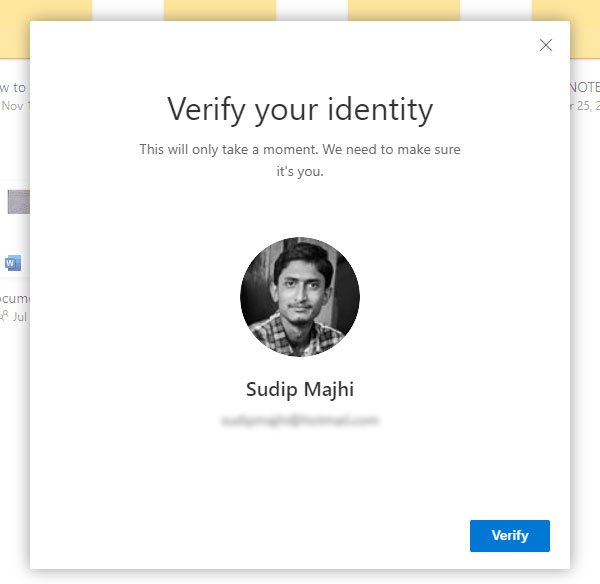Click the gray file thumbnail at left edge

[18, 201]
